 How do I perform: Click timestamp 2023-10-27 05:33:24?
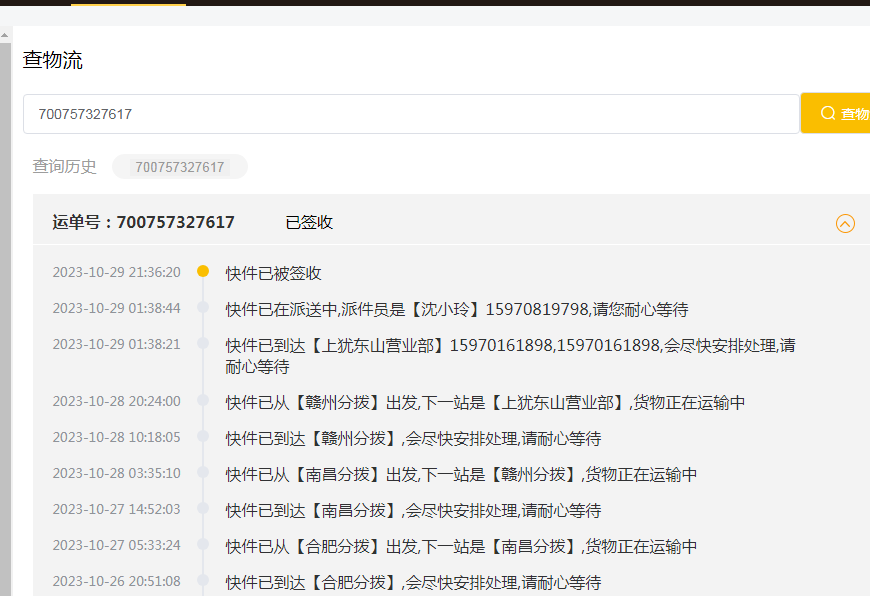(x=117, y=546)
